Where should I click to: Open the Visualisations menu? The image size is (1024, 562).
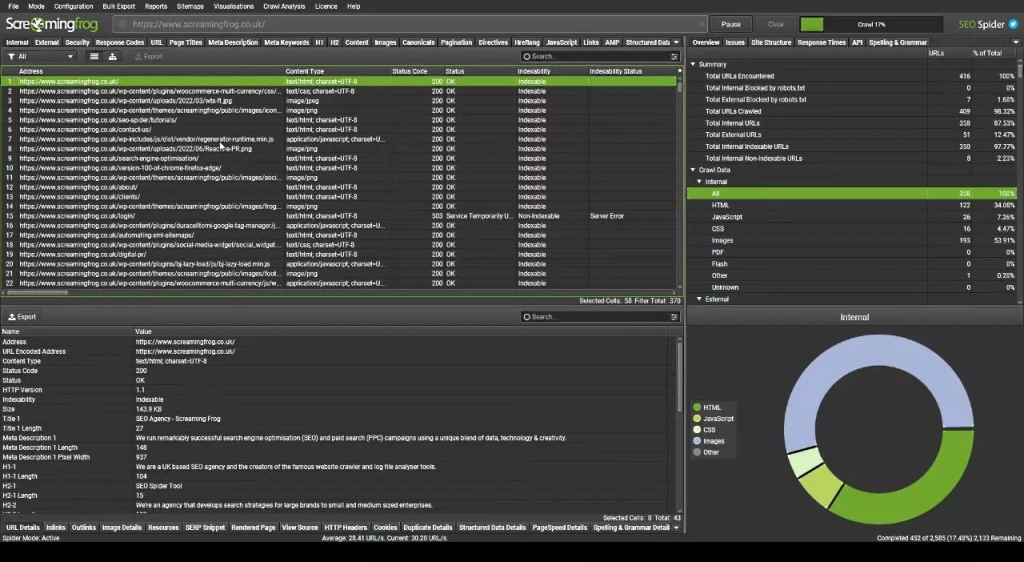click(233, 7)
